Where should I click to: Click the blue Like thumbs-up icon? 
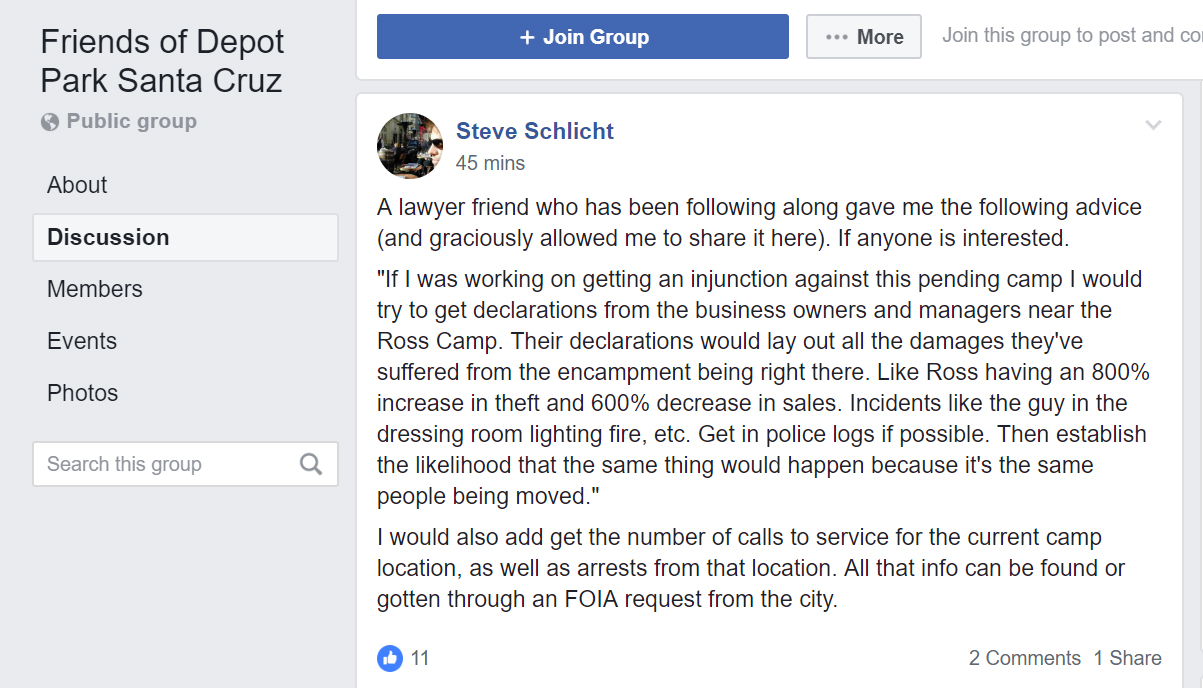(390, 658)
